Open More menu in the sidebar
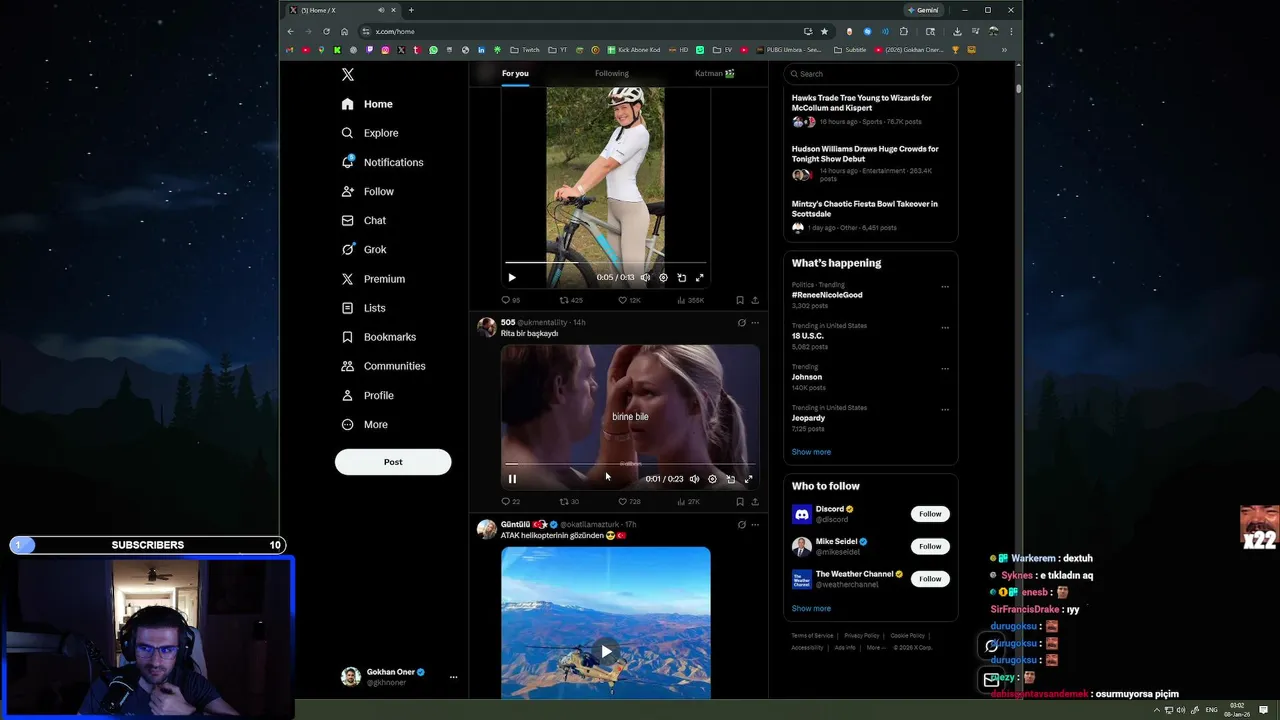1280x720 pixels. tap(365, 424)
